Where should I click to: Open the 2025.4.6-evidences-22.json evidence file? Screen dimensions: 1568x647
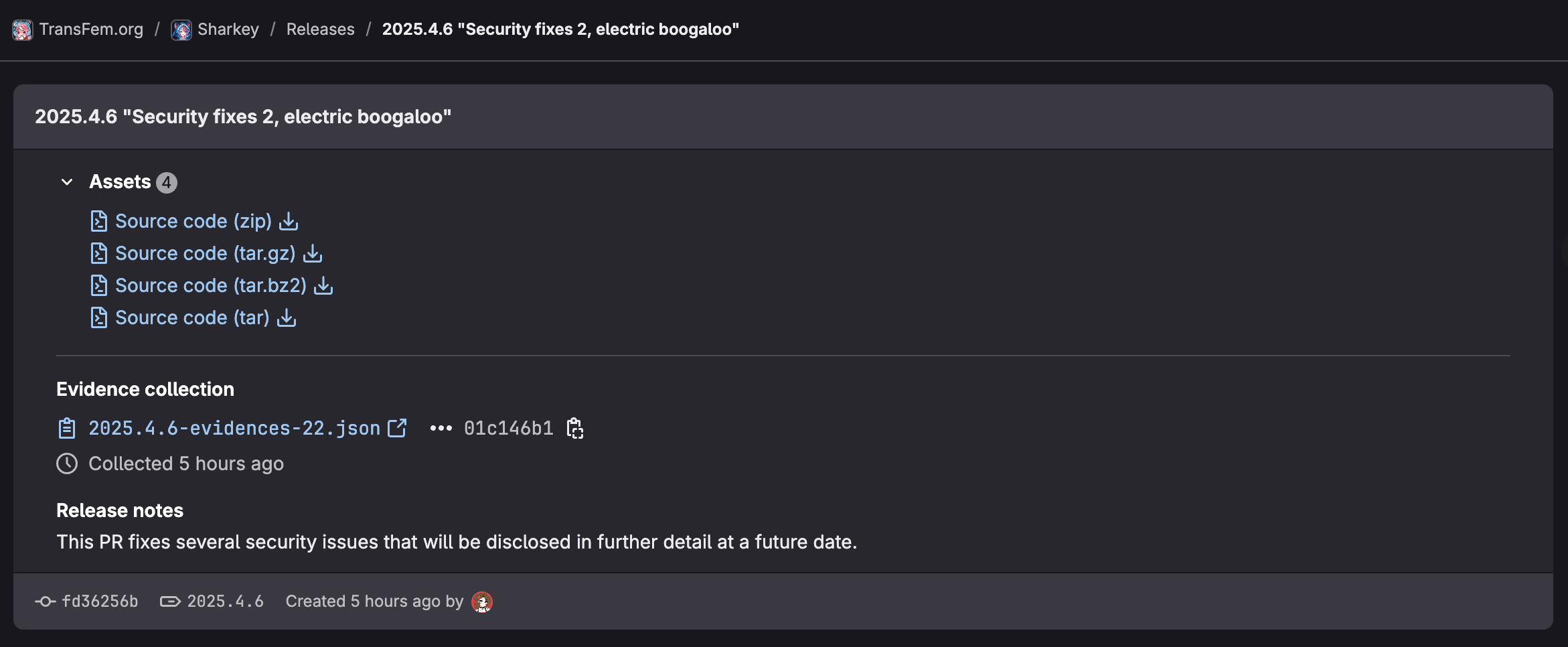point(234,428)
